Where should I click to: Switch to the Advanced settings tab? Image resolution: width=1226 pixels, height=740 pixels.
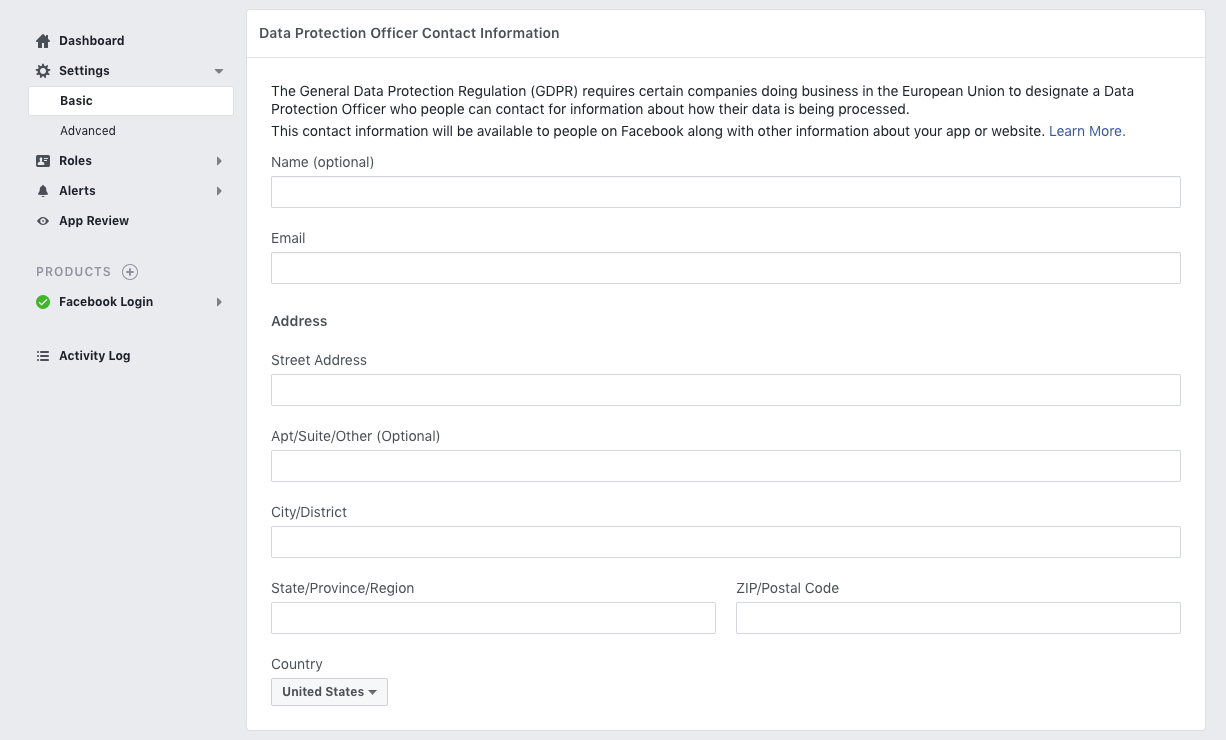[x=88, y=130]
